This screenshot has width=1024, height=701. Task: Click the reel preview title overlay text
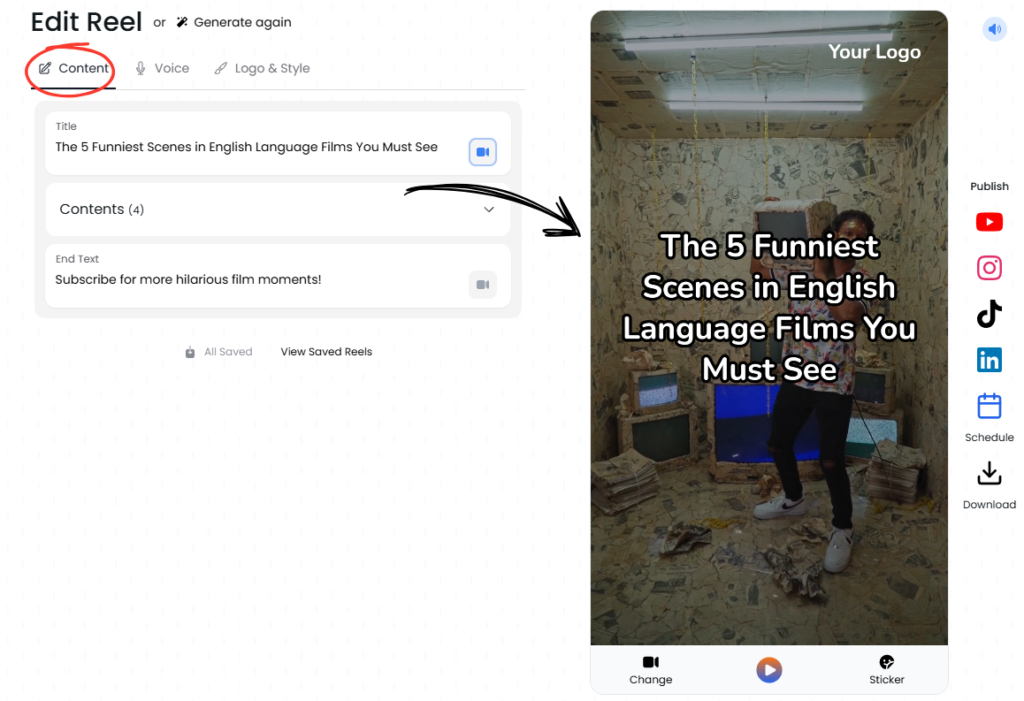[769, 308]
